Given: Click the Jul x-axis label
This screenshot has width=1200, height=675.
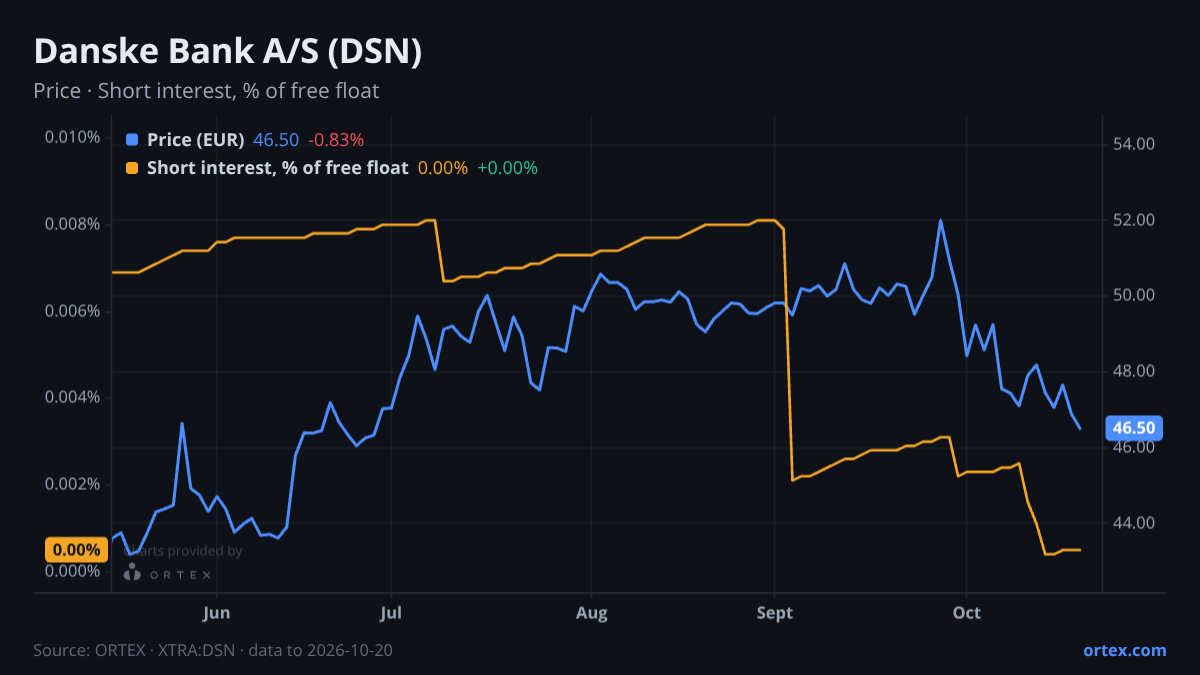Looking at the screenshot, I should [391, 612].
